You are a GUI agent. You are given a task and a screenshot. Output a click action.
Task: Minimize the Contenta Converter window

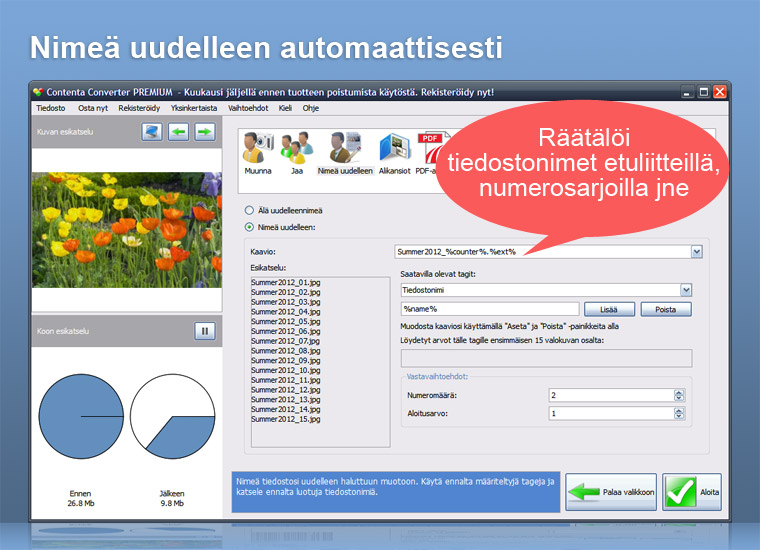[x=687, y=92]
